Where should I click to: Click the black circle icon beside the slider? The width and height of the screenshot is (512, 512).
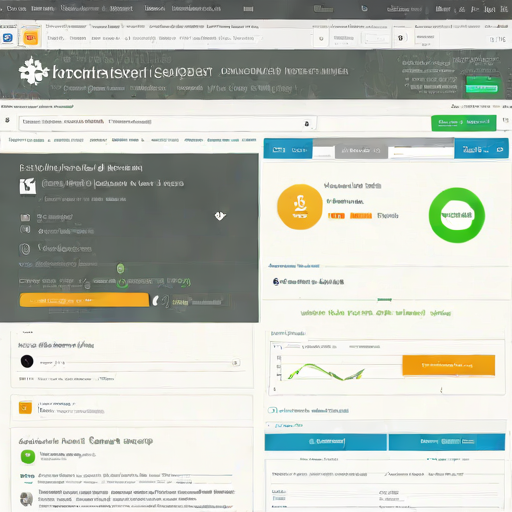27,361
